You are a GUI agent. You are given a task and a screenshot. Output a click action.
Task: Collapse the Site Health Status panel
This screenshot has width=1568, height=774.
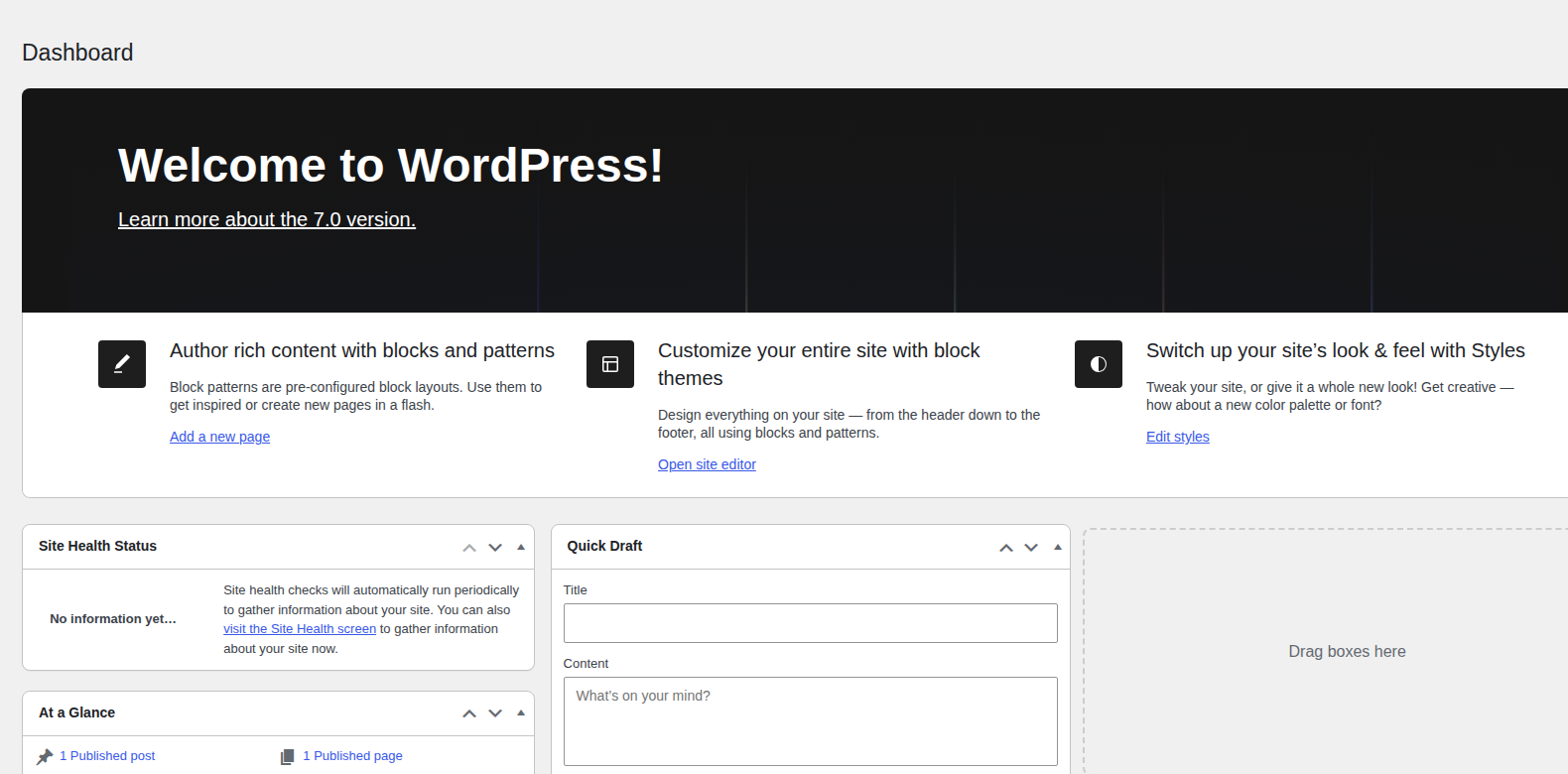pos(521,547)
